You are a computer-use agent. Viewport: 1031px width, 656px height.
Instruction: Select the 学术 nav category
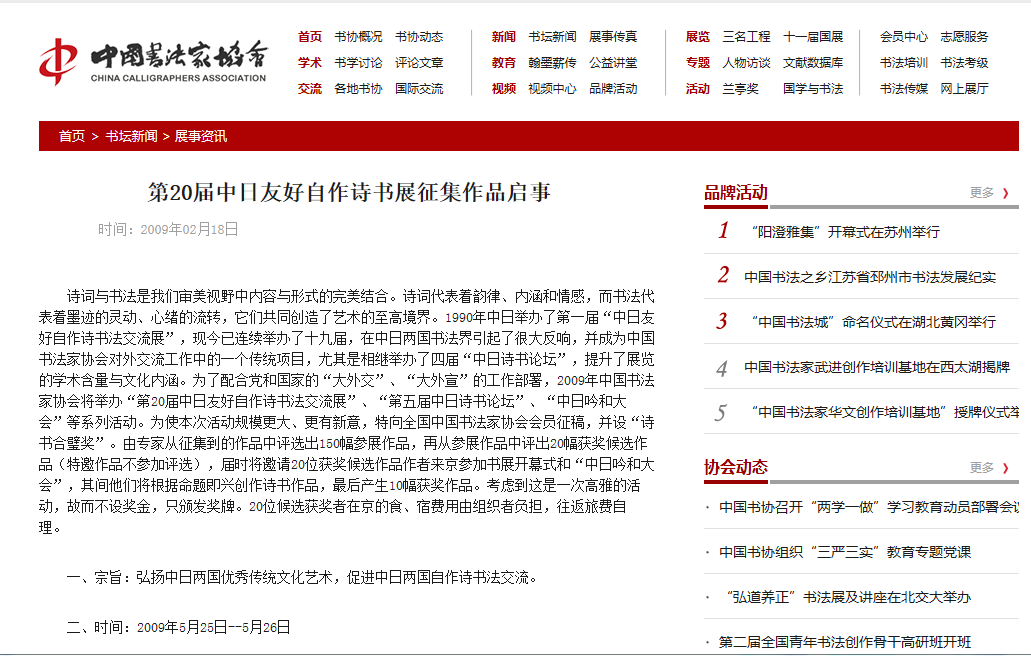coord(310,63)
